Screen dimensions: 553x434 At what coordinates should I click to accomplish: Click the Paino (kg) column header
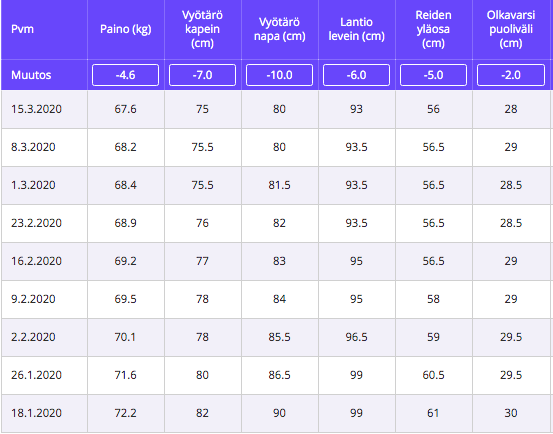[x=126, y=29]
